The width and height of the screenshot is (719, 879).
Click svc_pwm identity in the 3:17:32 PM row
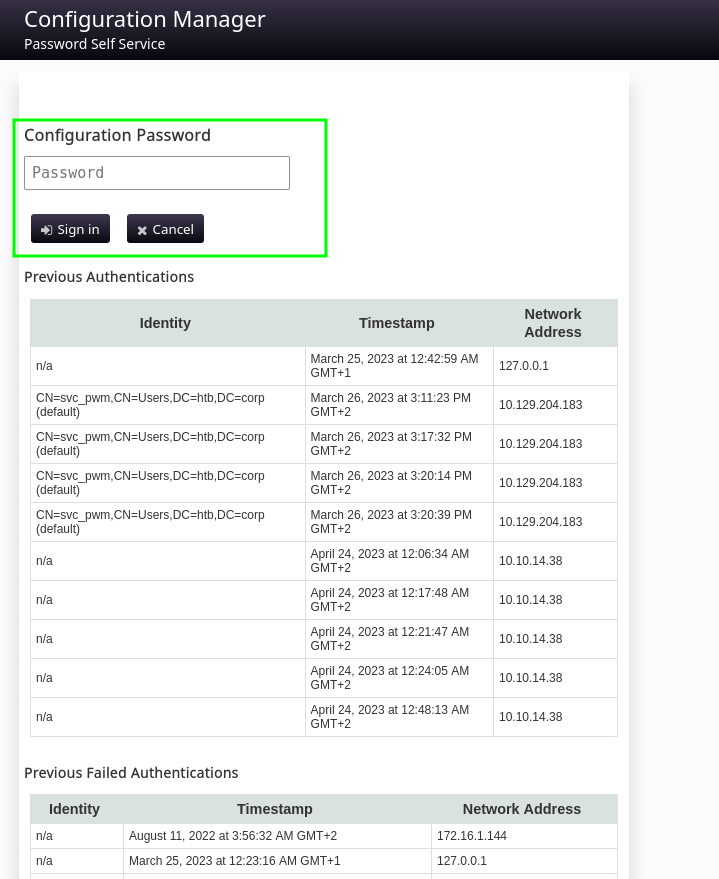click(150, 444)
